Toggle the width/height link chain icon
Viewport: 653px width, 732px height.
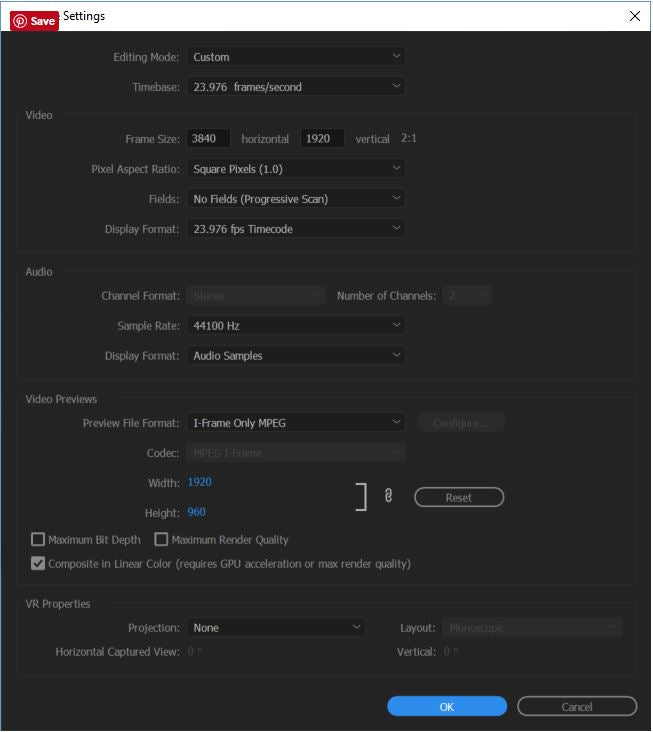[388, 496]
